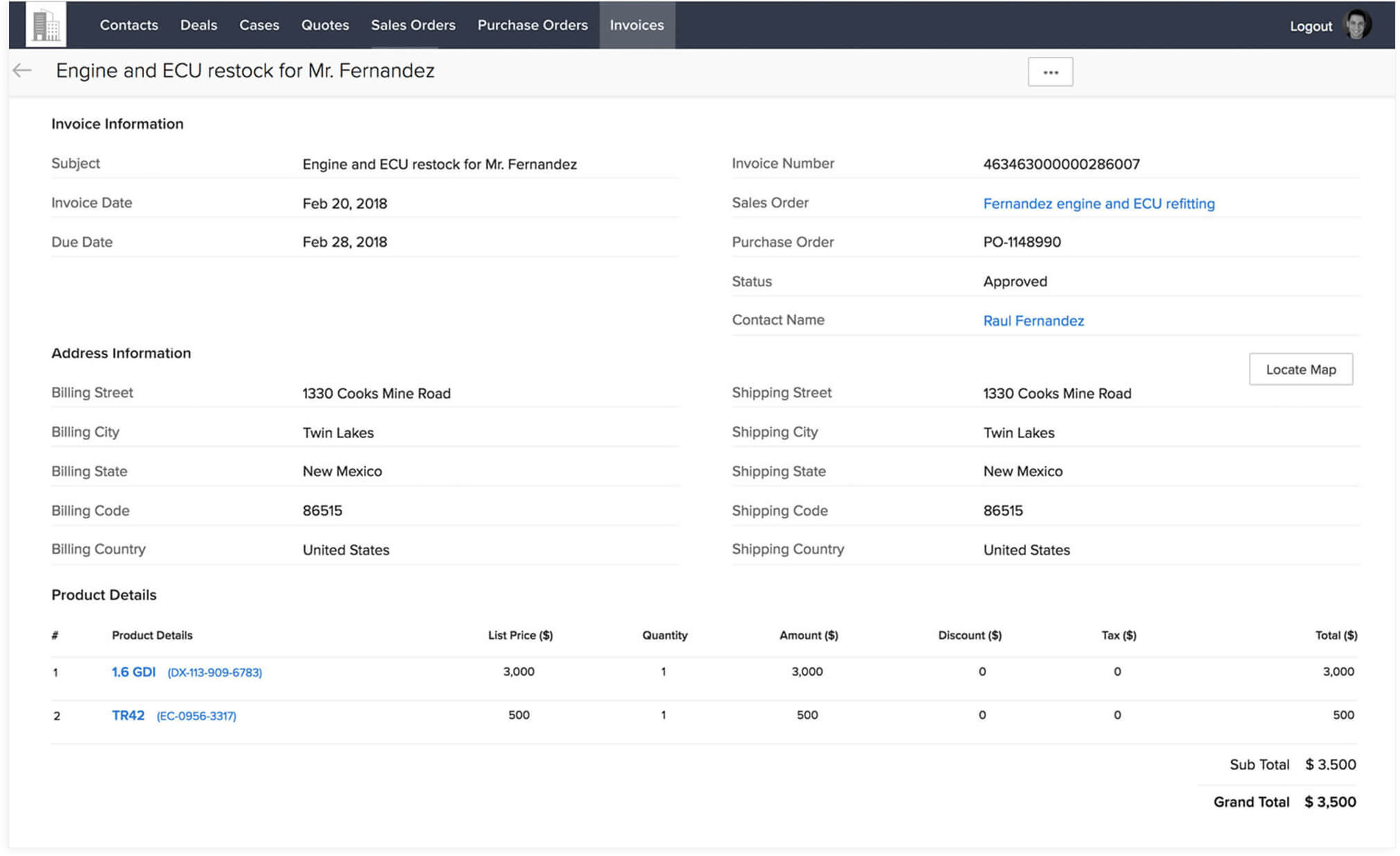Click the Shipping City value Twin Lakes
The height and width of the screenshot is (856, 1400).
point(1019,433)
